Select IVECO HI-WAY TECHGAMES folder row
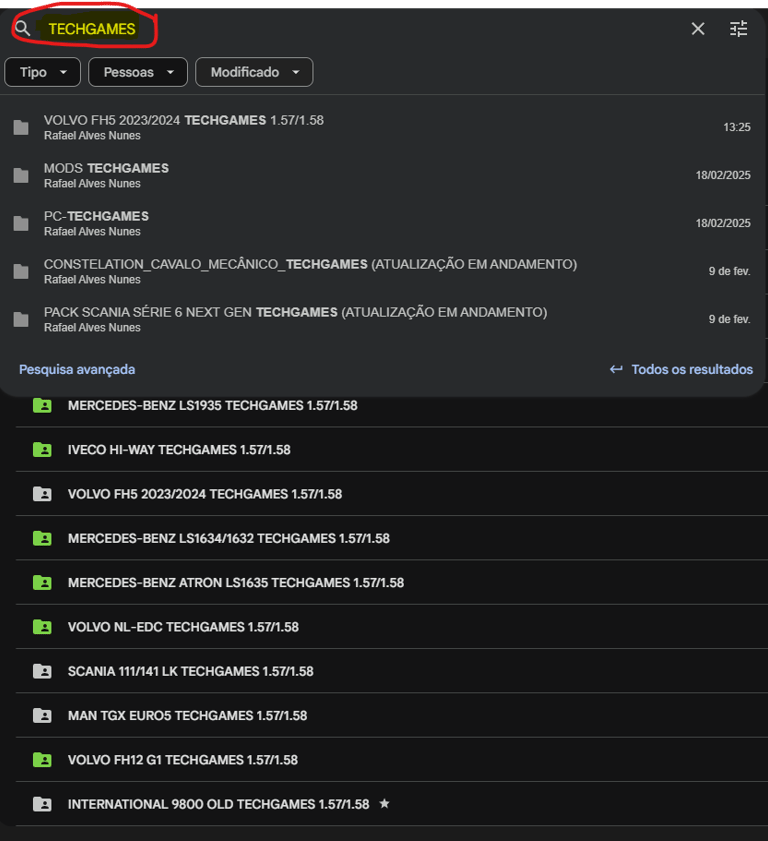This screenshot has height=841, width=768. tap(392, 449)
